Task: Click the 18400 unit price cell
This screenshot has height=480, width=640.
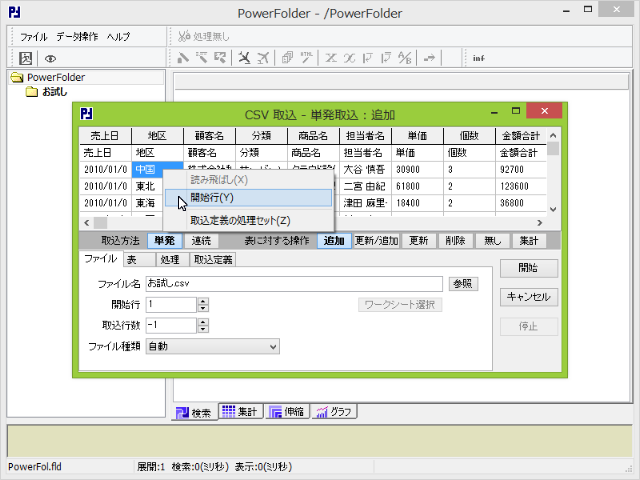Action: [417, 203]
